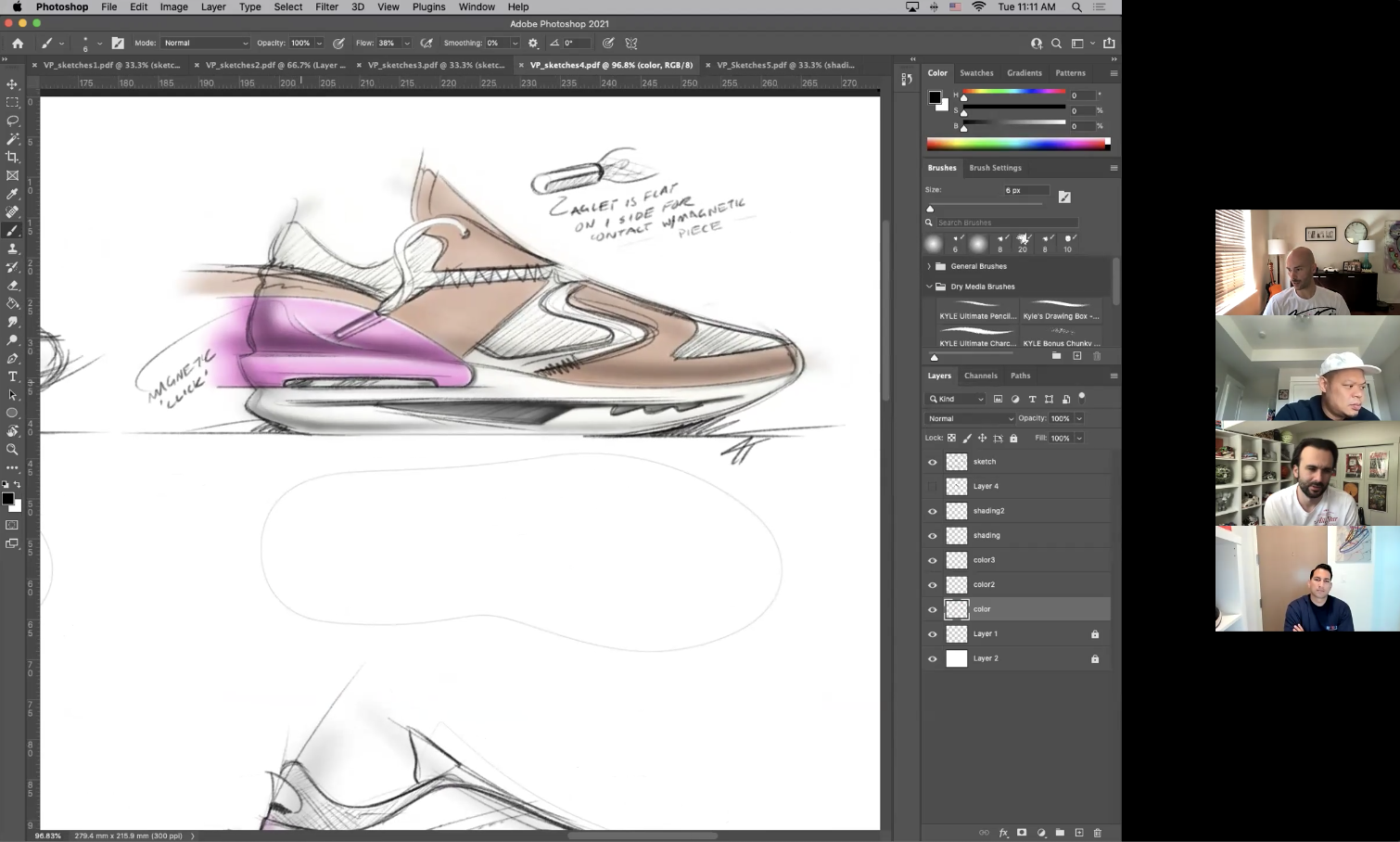
Task: Toggle Quick Mask mode
Action: point(12,525)
